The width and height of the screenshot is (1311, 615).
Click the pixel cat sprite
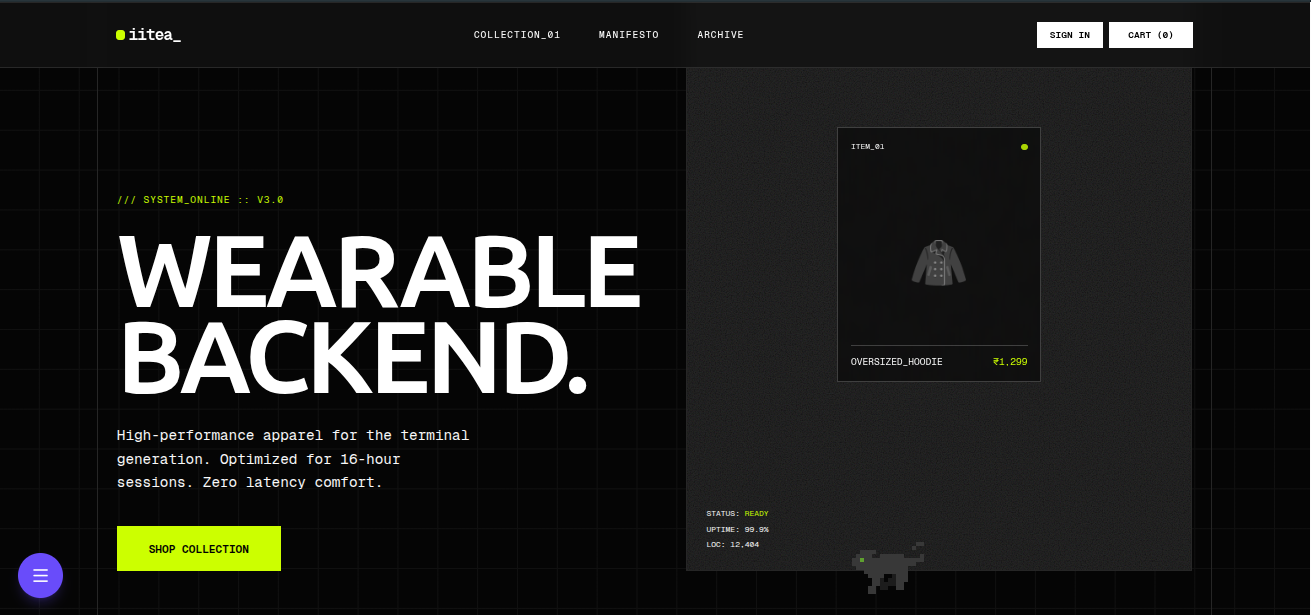pos(886,568)
